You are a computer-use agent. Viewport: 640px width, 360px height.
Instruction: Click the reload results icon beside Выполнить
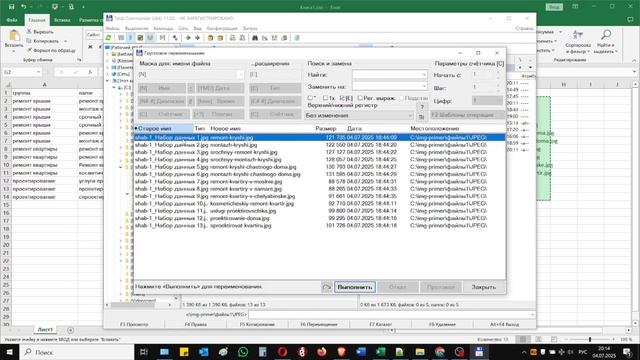tap(327, 287)
